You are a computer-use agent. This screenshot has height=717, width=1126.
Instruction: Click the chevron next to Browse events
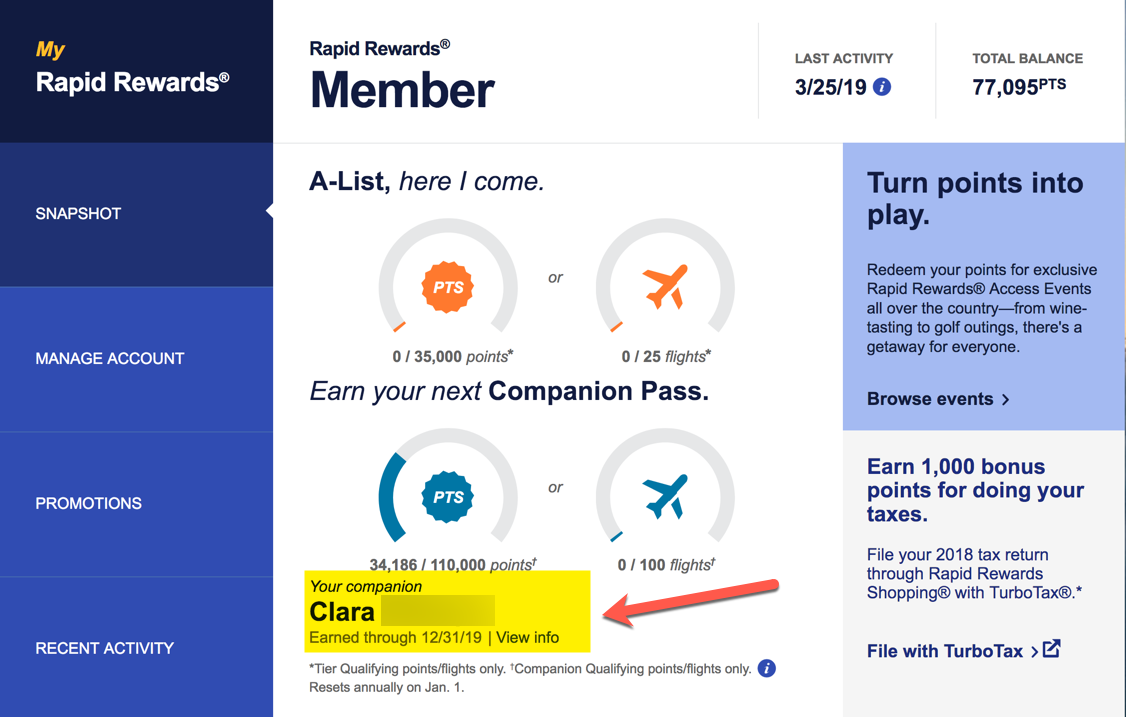[1005, 399]
